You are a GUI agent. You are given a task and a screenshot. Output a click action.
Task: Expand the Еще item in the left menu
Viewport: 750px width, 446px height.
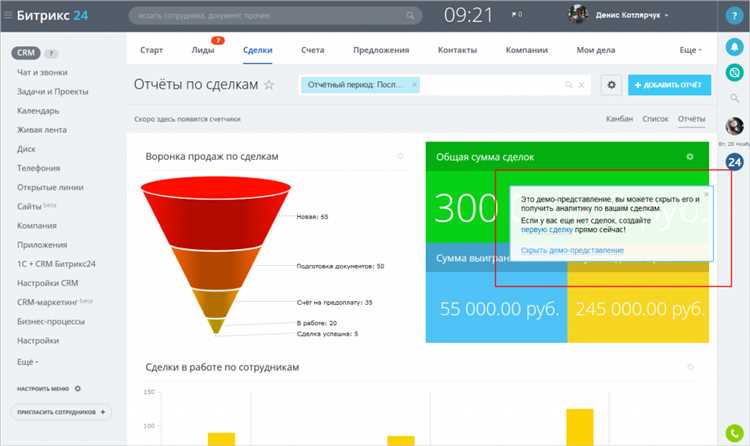[x=27, y=362]
